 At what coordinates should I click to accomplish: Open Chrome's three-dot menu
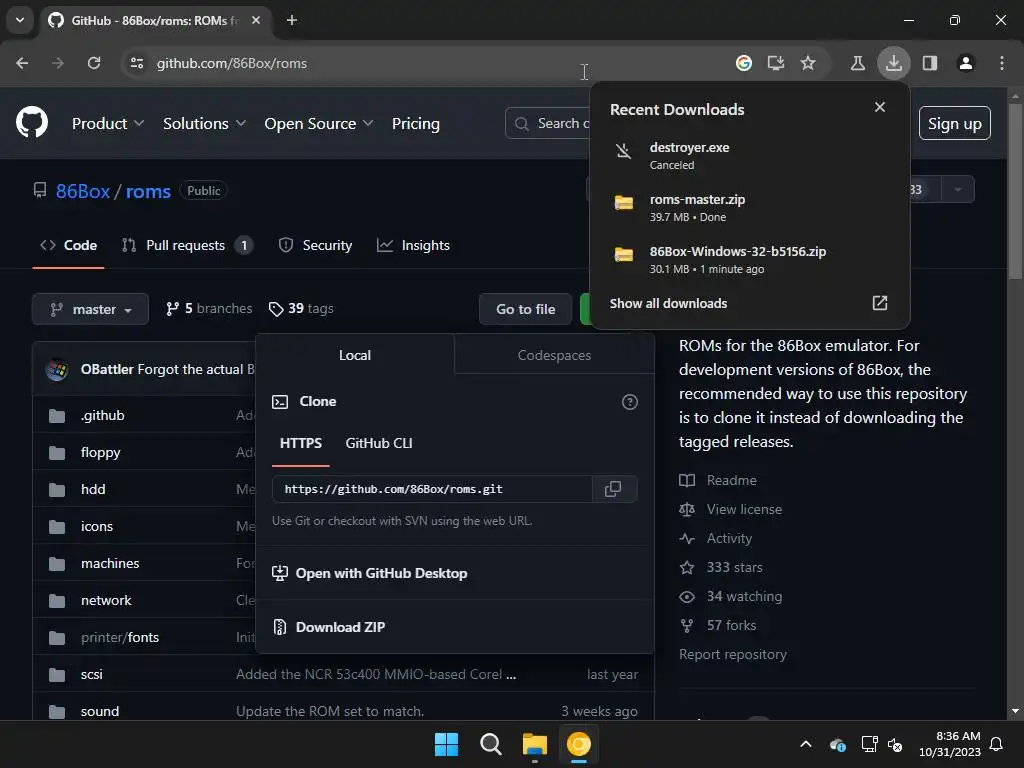point(1002,63)
